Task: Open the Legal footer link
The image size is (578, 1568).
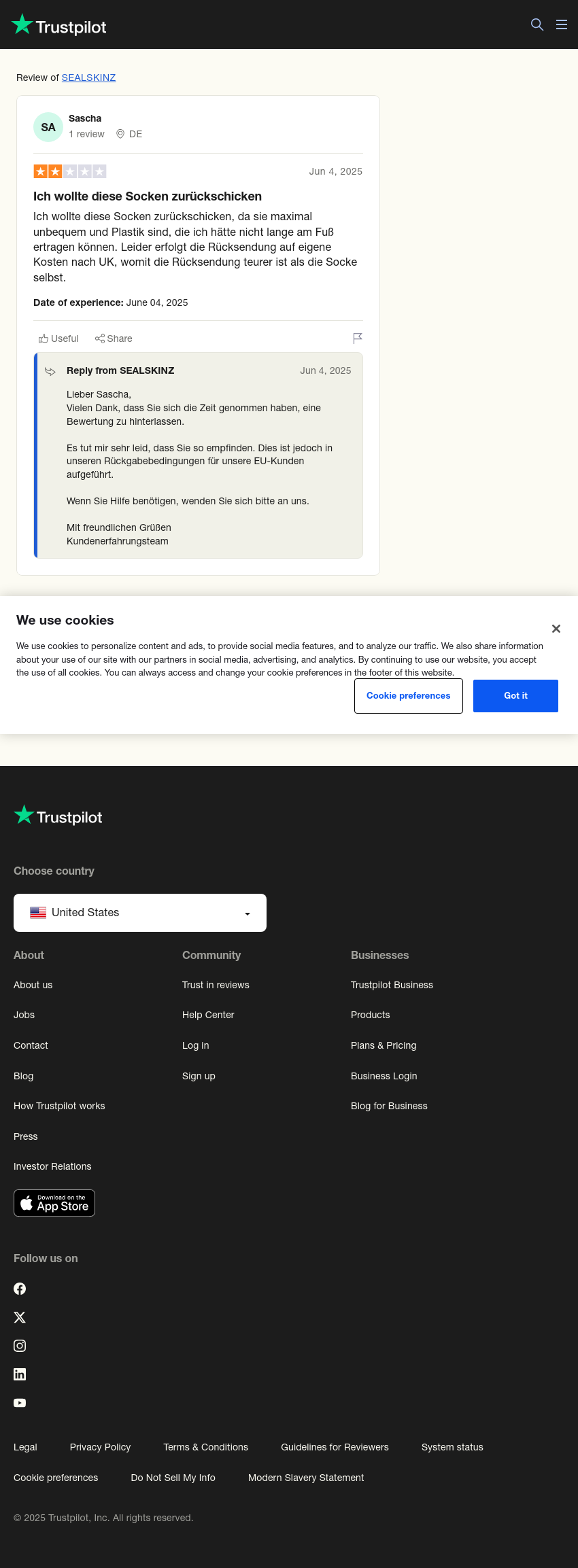Action: click(x=25, y=1447)
